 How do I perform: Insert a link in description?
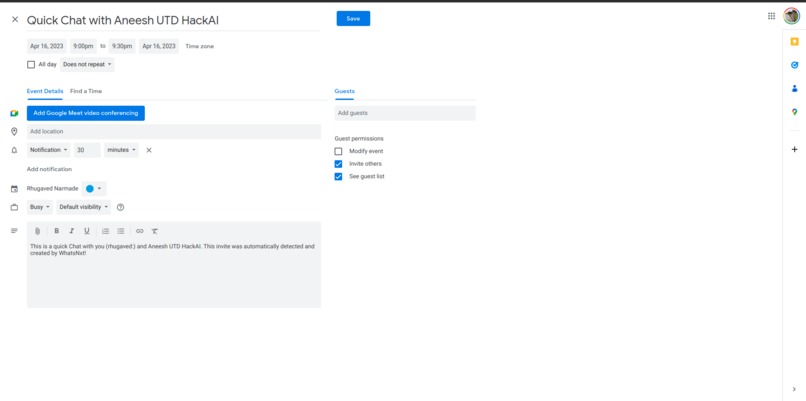coord(139,231)
